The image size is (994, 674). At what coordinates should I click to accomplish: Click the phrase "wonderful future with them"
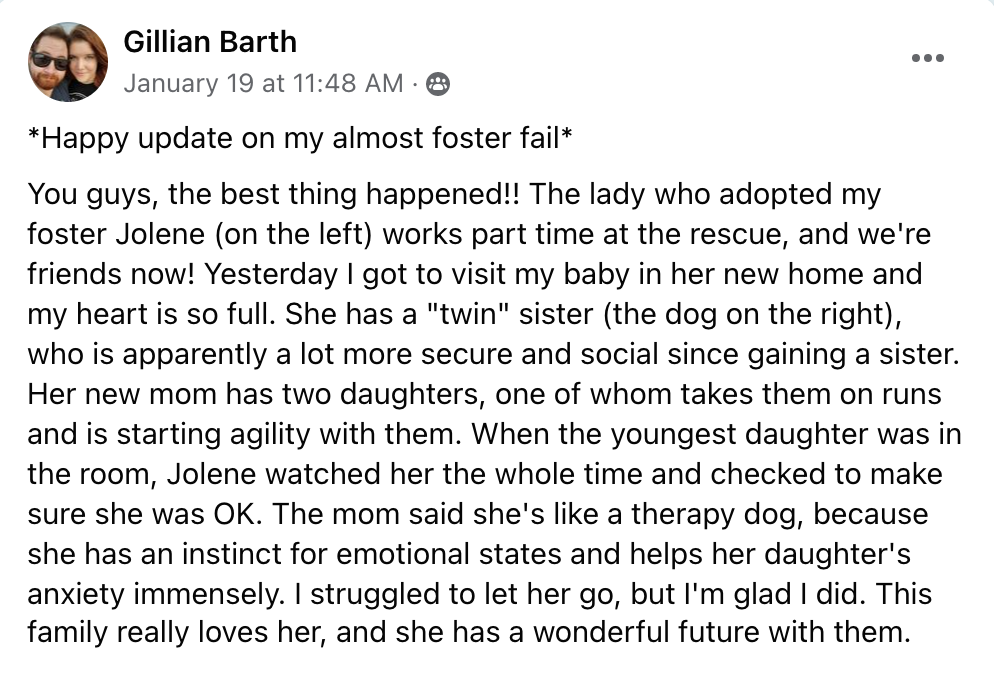click(721, 632)
